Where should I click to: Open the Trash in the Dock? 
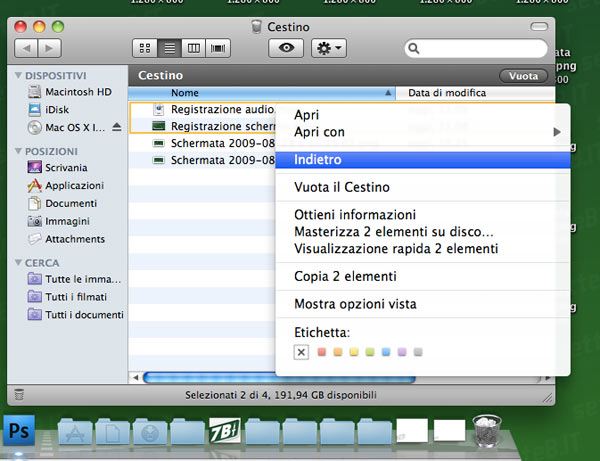487,431
